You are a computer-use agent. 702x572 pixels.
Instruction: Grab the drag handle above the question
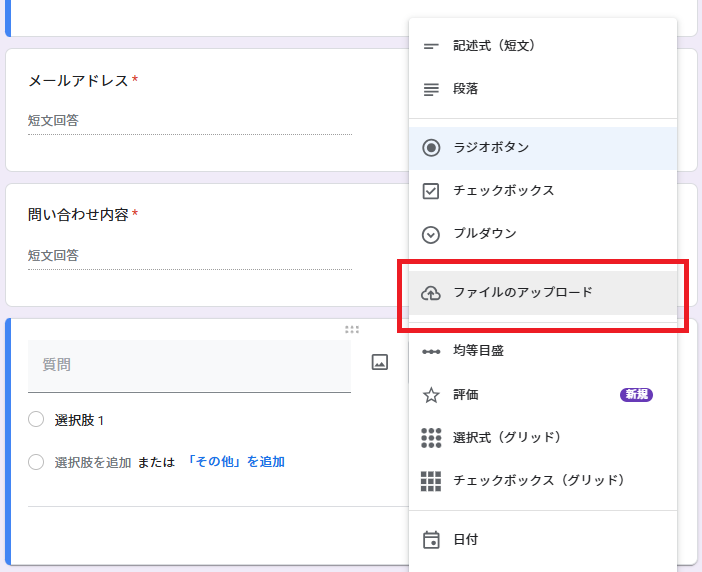351,328
